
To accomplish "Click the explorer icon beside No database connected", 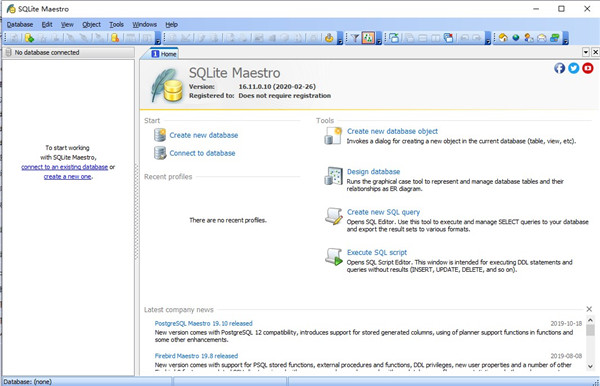I will click(x=8, y=52).
